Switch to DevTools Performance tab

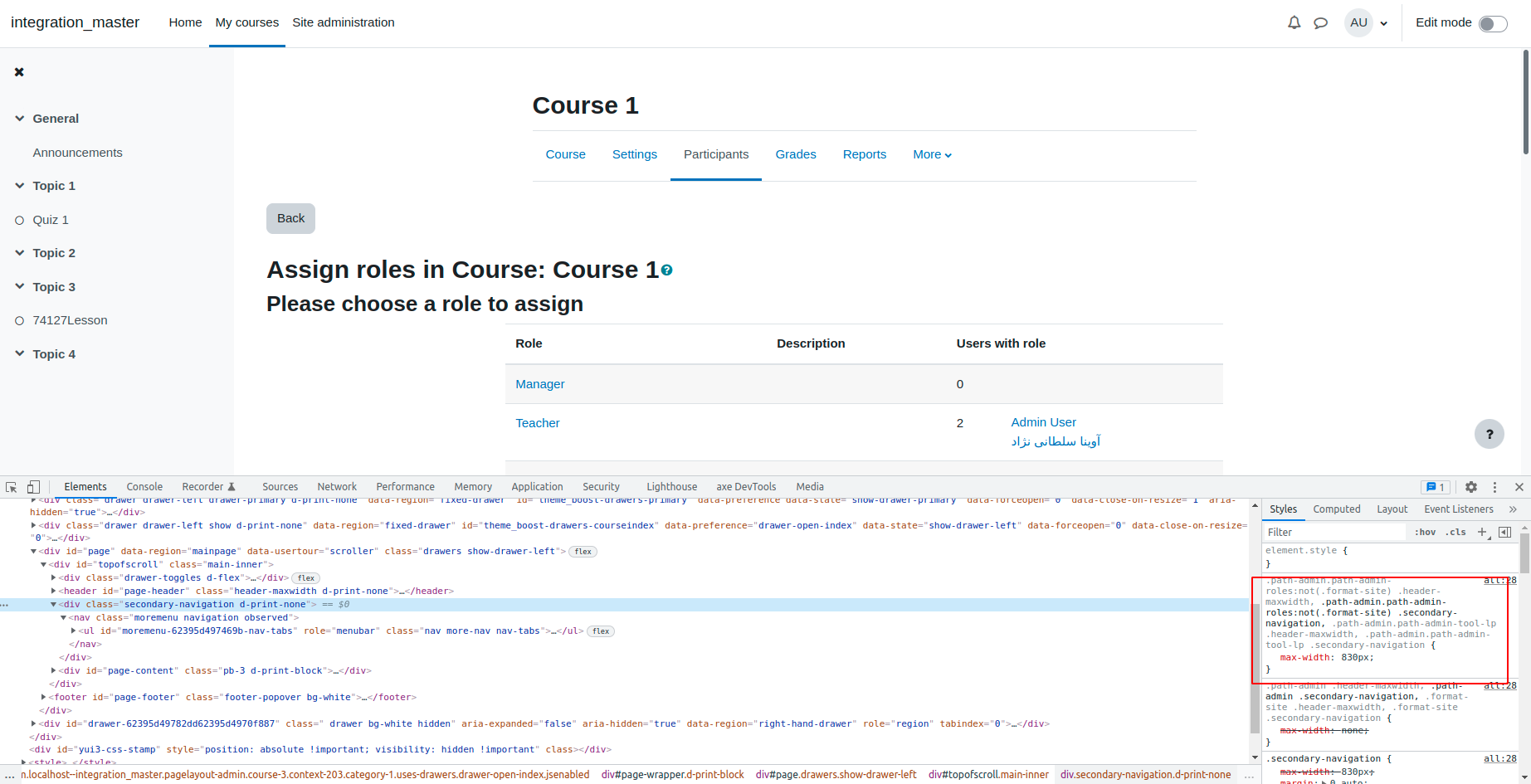[405, 487]
